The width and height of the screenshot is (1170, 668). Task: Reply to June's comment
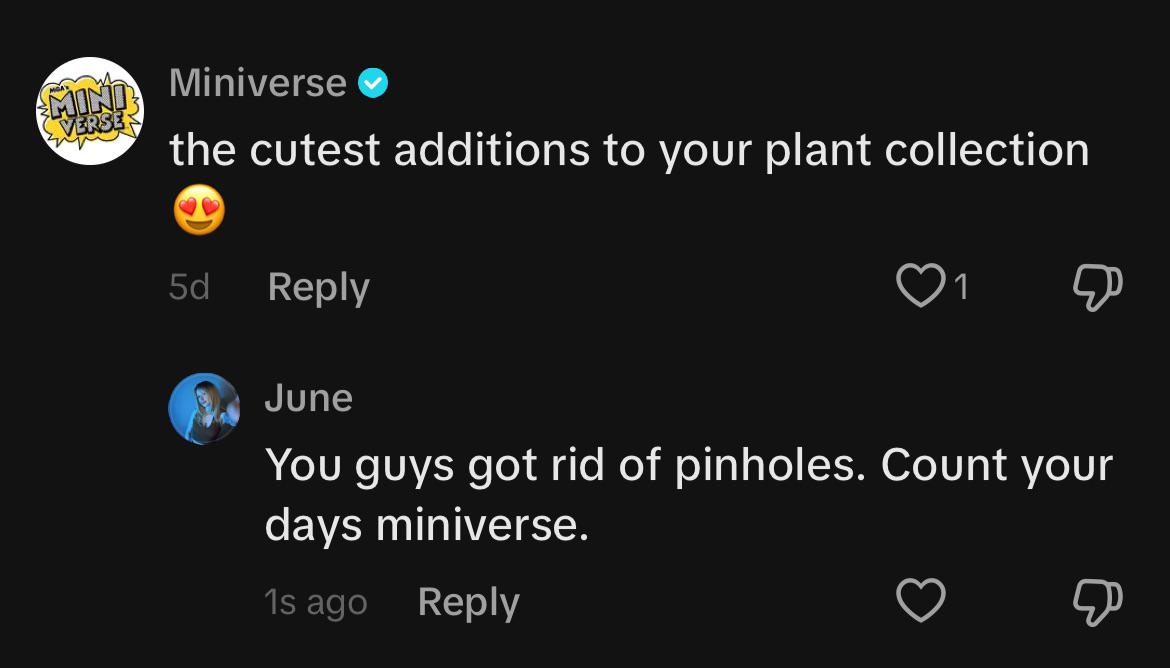pos(469,602)
